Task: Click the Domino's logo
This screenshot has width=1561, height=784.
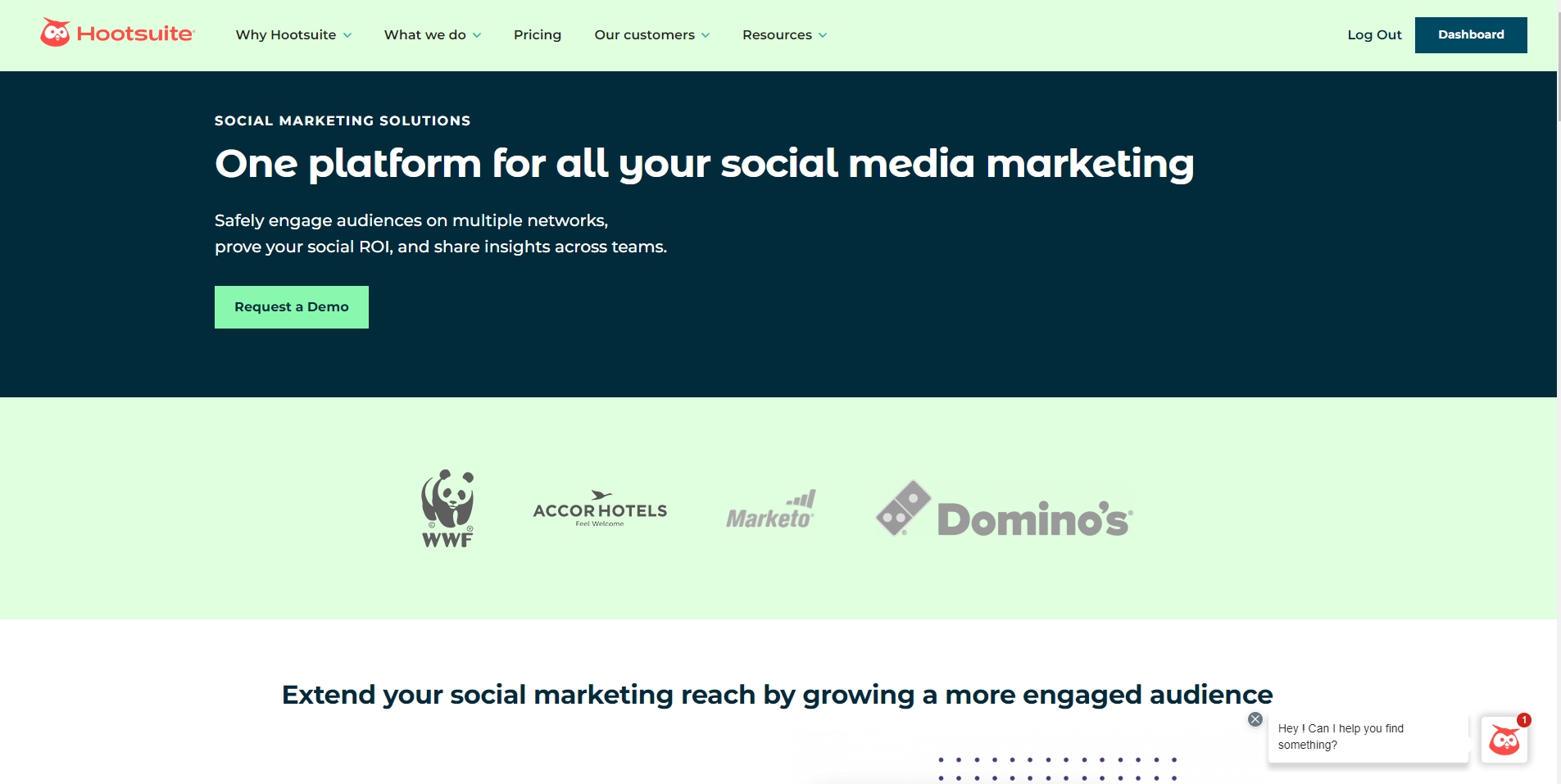Action: coord(1005,509)
